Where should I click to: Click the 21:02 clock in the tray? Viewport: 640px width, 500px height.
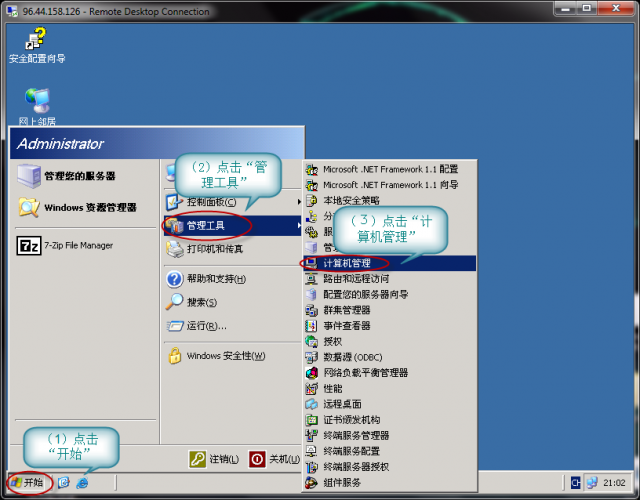[614, 483]
